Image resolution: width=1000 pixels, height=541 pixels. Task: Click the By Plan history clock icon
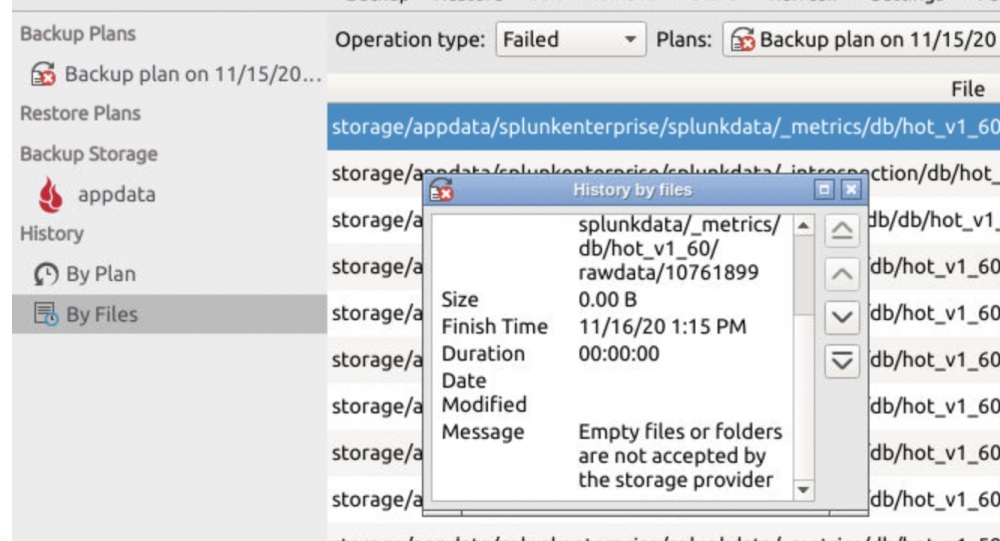coord(46,274)
